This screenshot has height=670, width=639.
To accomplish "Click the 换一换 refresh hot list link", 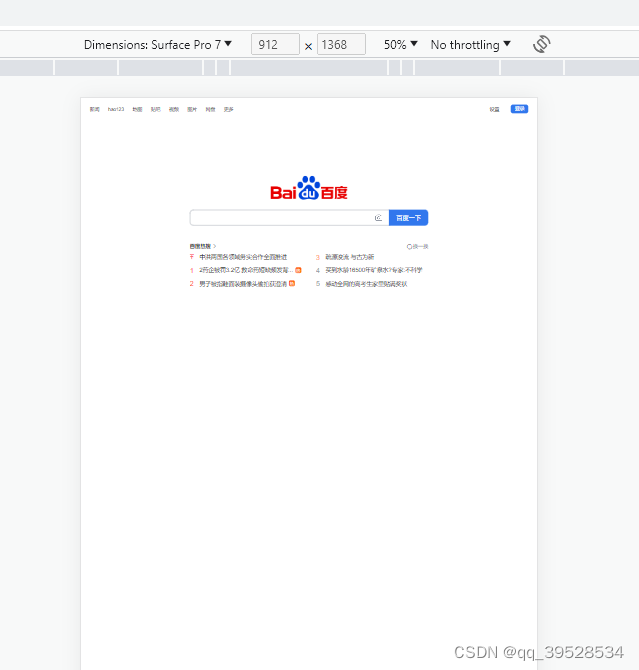I will coord(418,247).
